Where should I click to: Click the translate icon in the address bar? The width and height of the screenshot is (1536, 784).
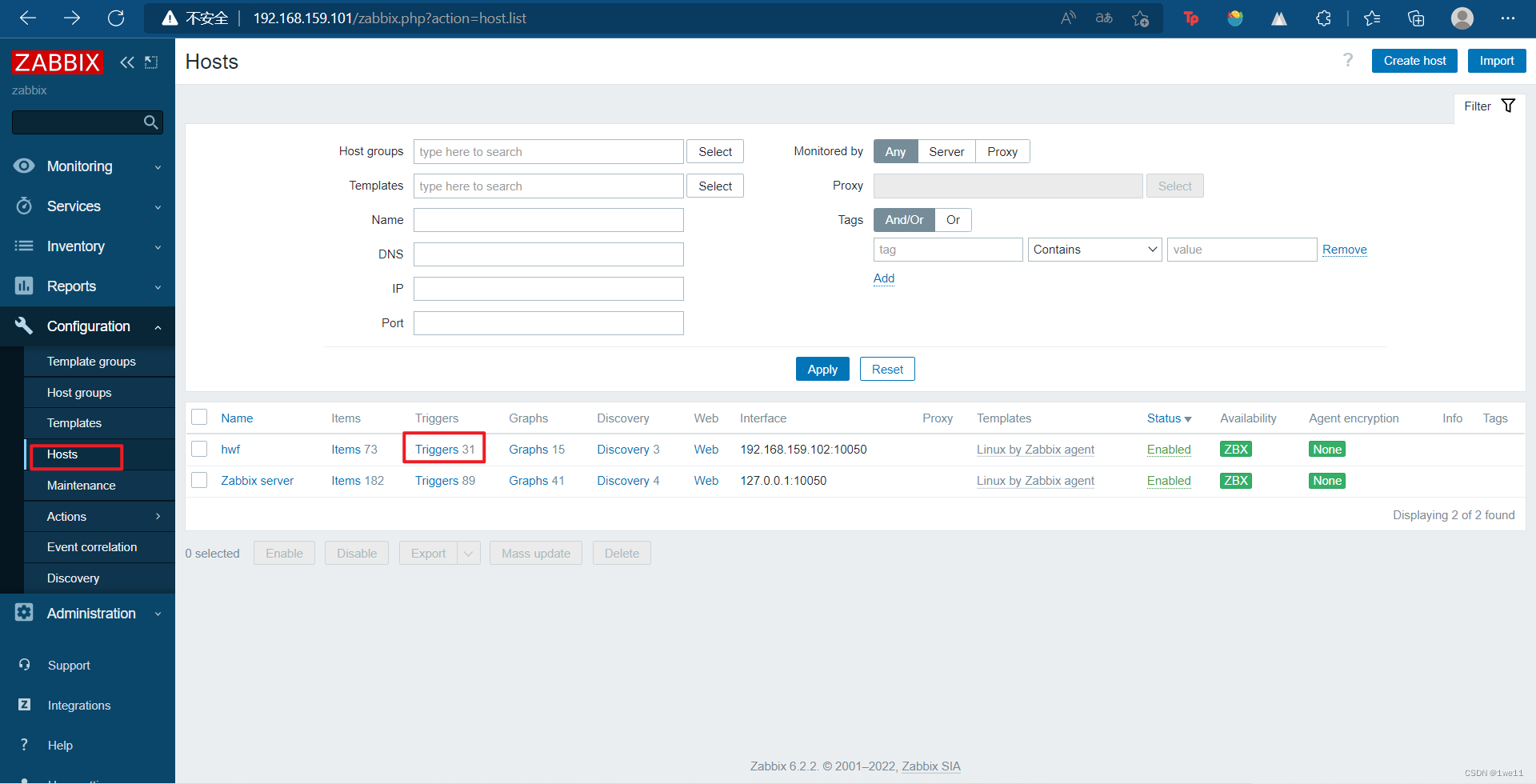pos(1104,18)
